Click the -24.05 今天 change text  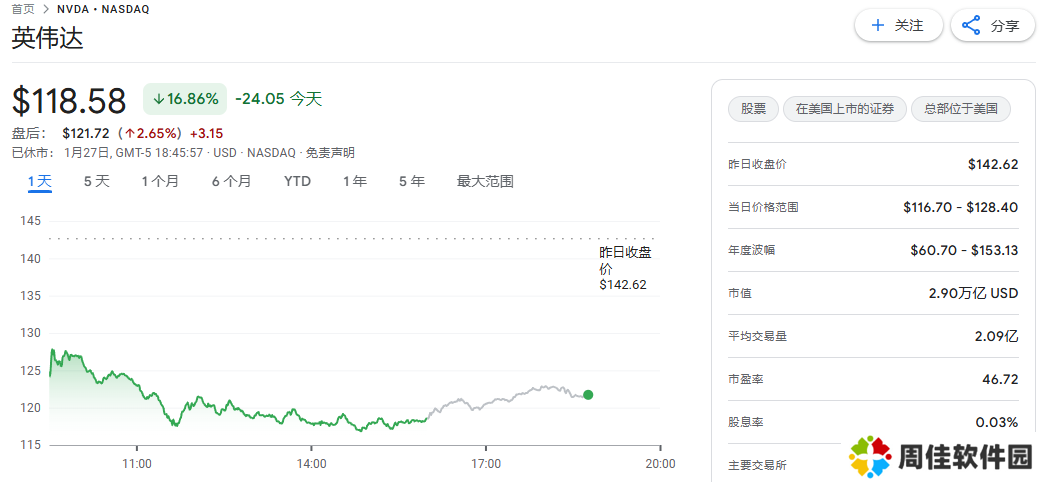278,99
